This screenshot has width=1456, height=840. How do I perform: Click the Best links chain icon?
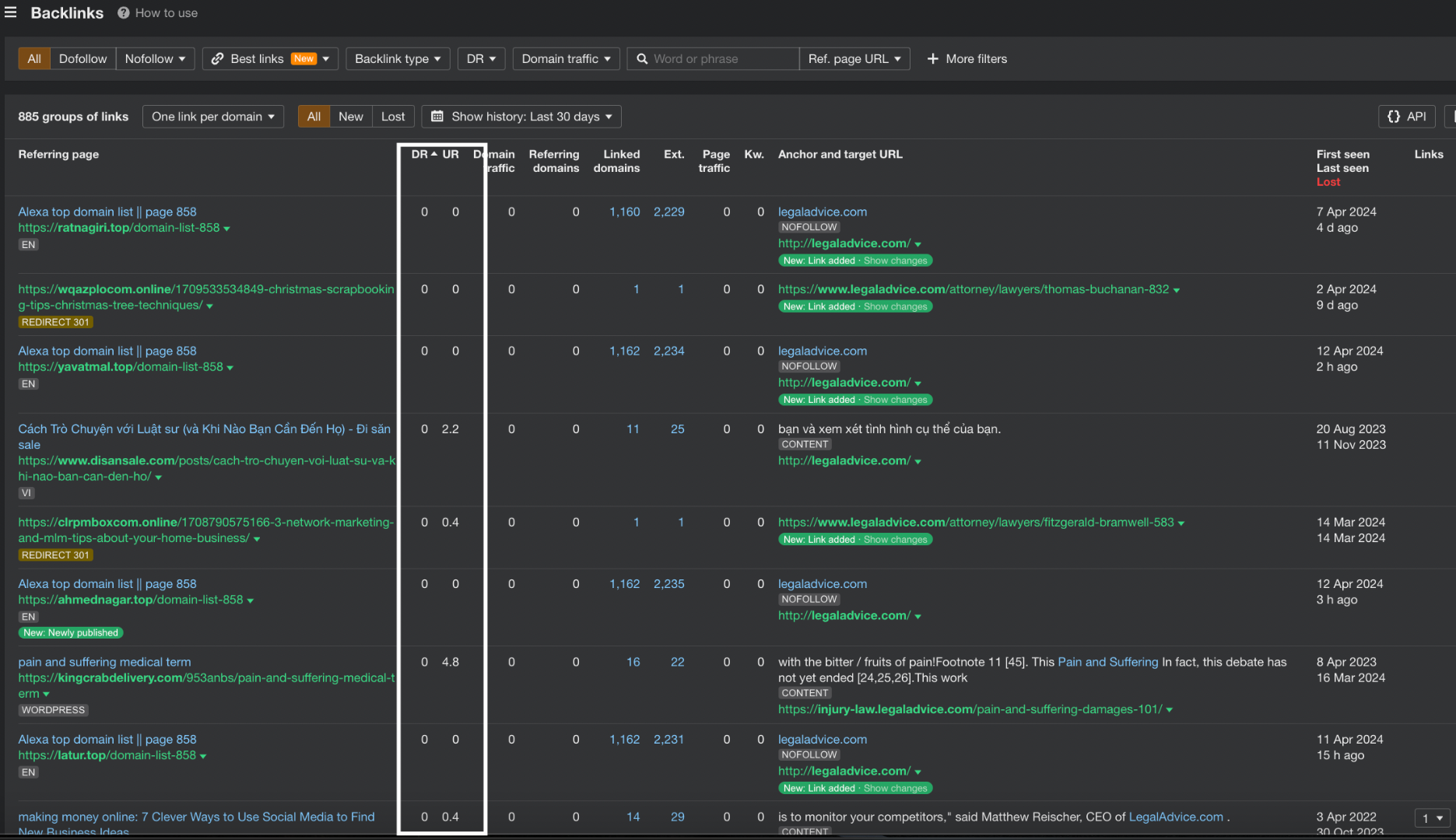(x=217, y=59)
